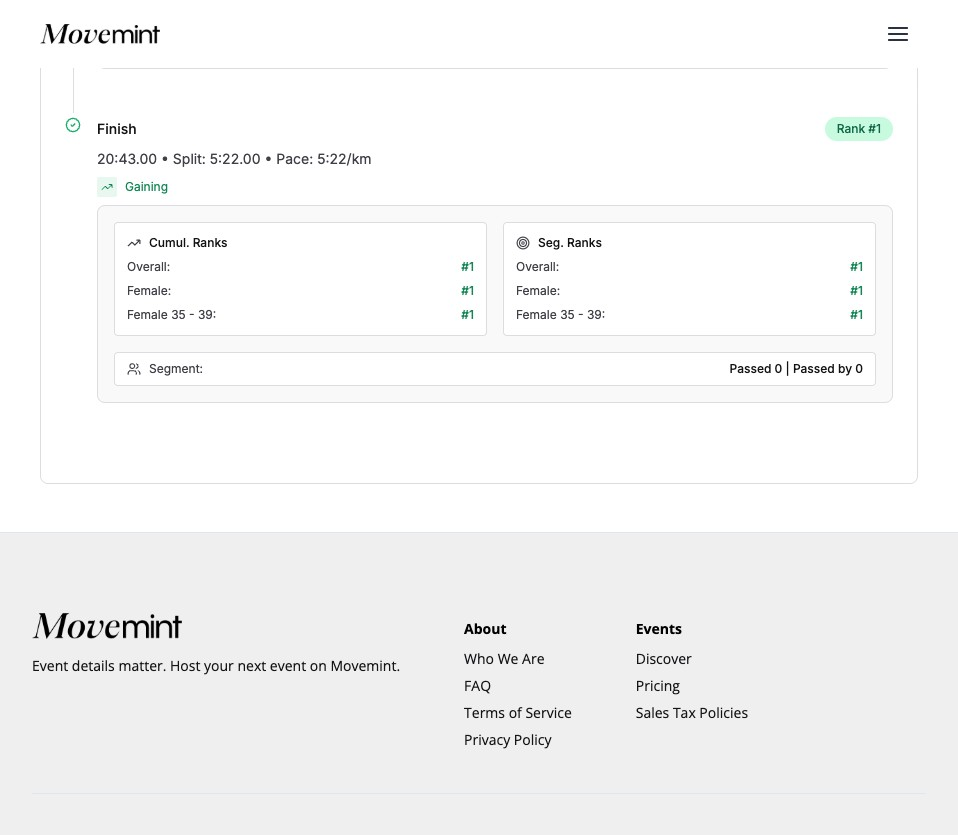The height and width of the screenshot is (835, 958).
Task: Go to Discover events
Action: point(663,659)
